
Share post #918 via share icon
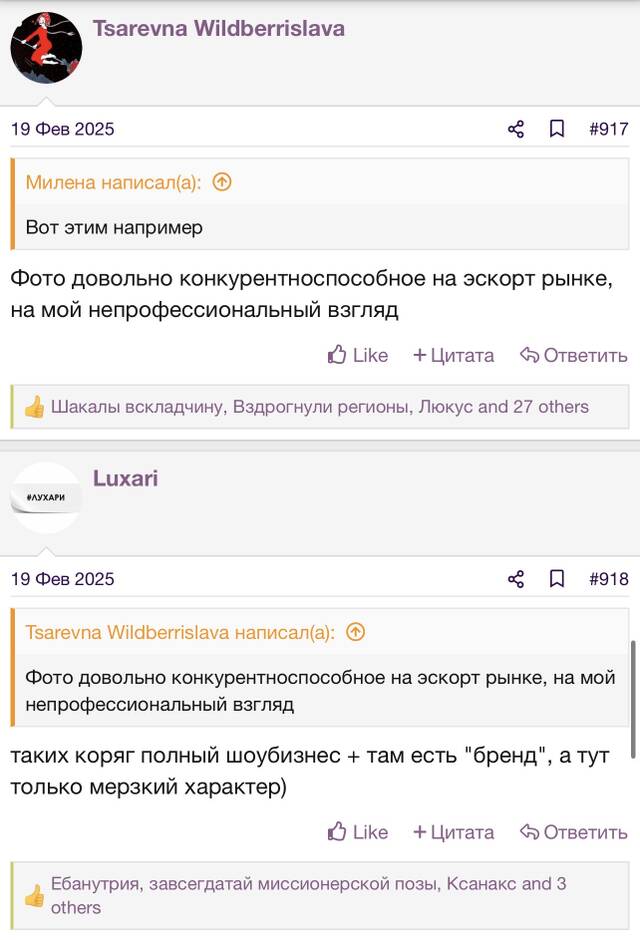515,579
